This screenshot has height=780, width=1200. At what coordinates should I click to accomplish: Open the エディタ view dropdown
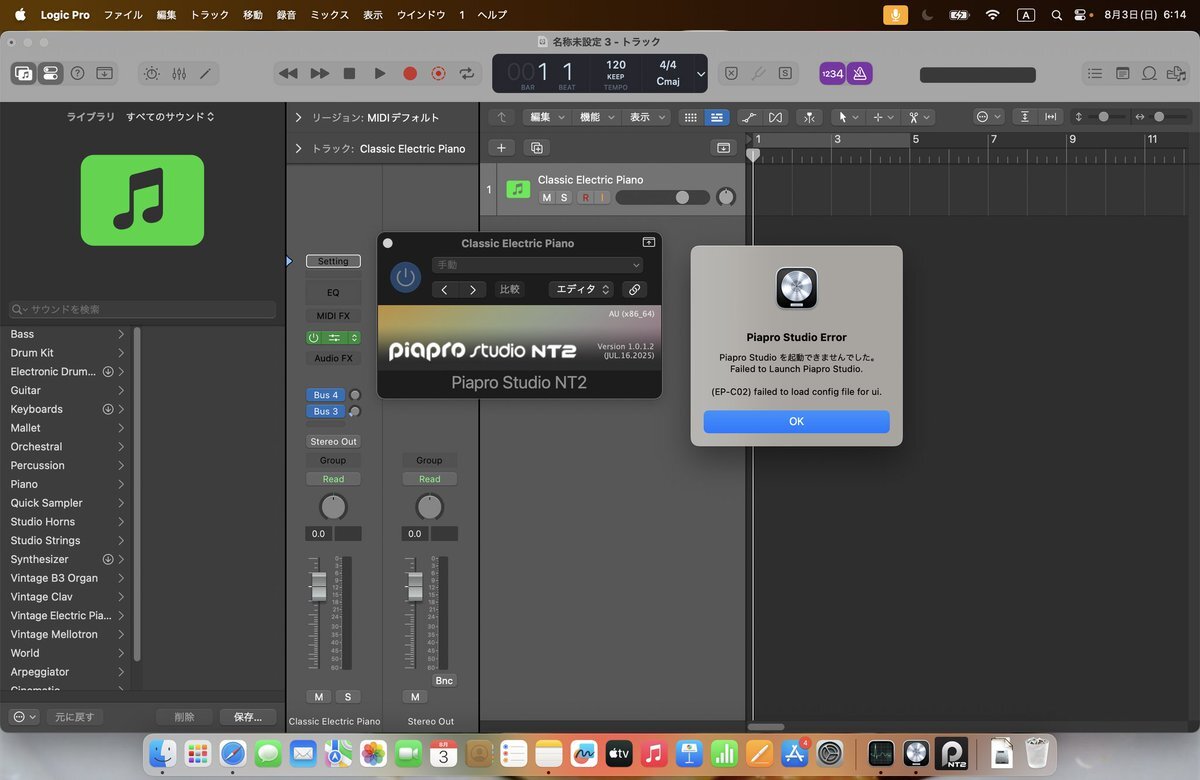point(582,290)
